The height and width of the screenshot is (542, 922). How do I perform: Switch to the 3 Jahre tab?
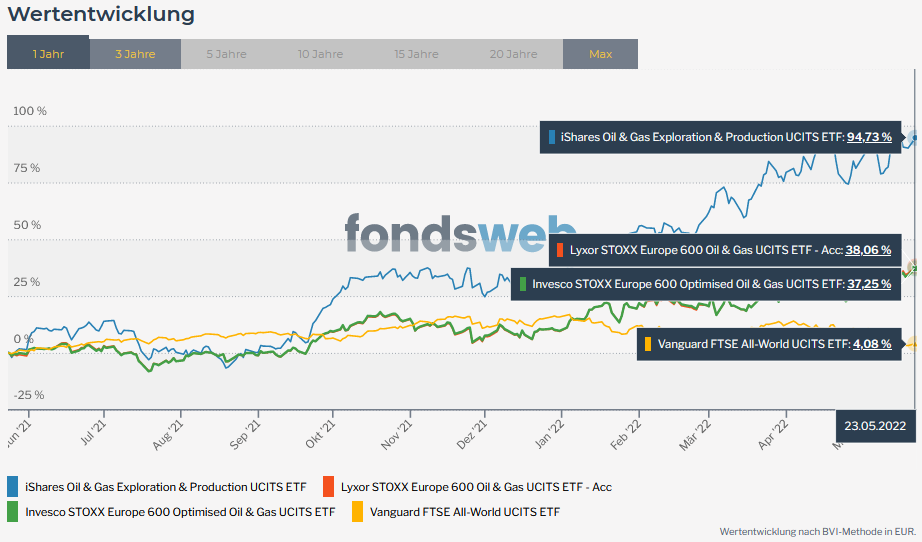(x=135, y=54)
